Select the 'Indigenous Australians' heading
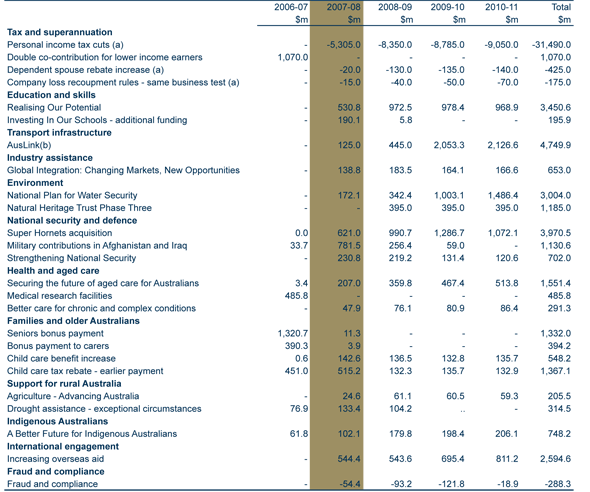590x492 pixels. click(57, 421)
